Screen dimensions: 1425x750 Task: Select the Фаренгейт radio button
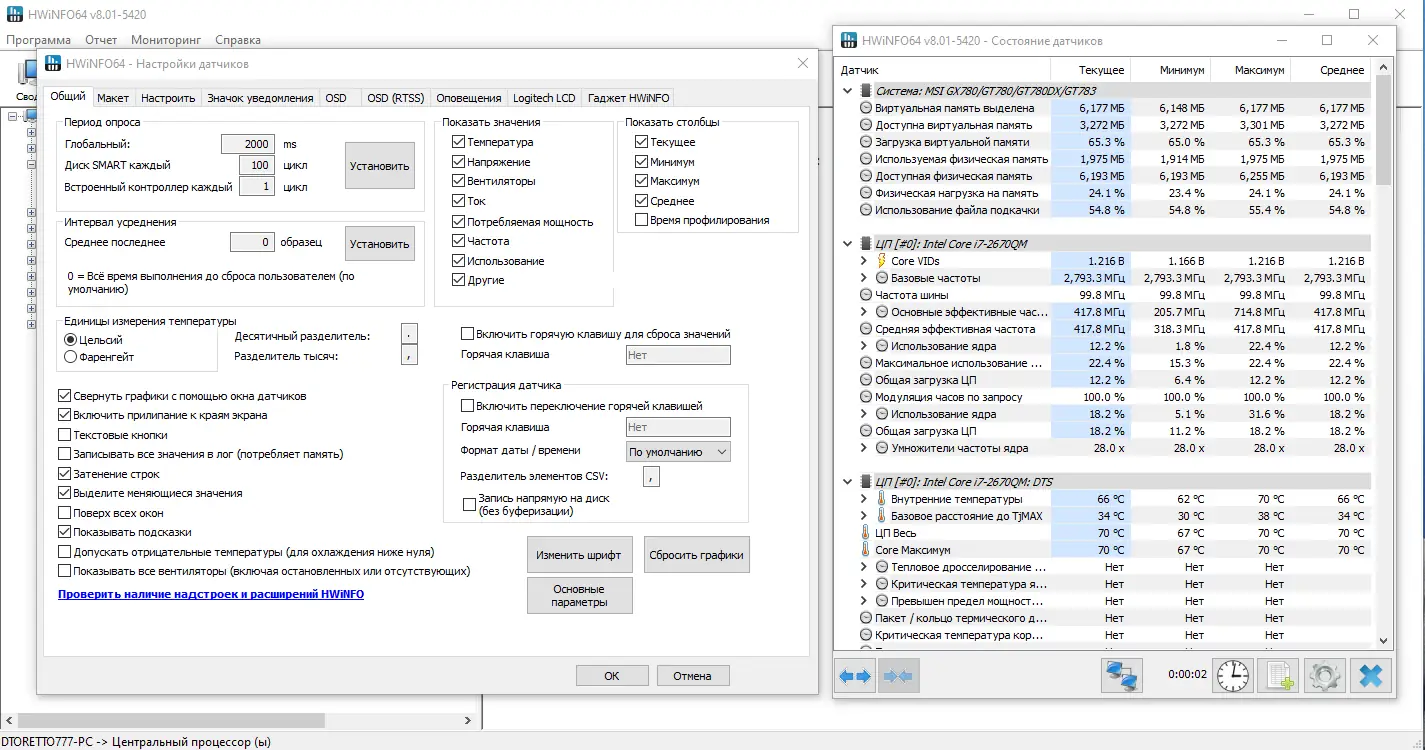click(70, 357)
